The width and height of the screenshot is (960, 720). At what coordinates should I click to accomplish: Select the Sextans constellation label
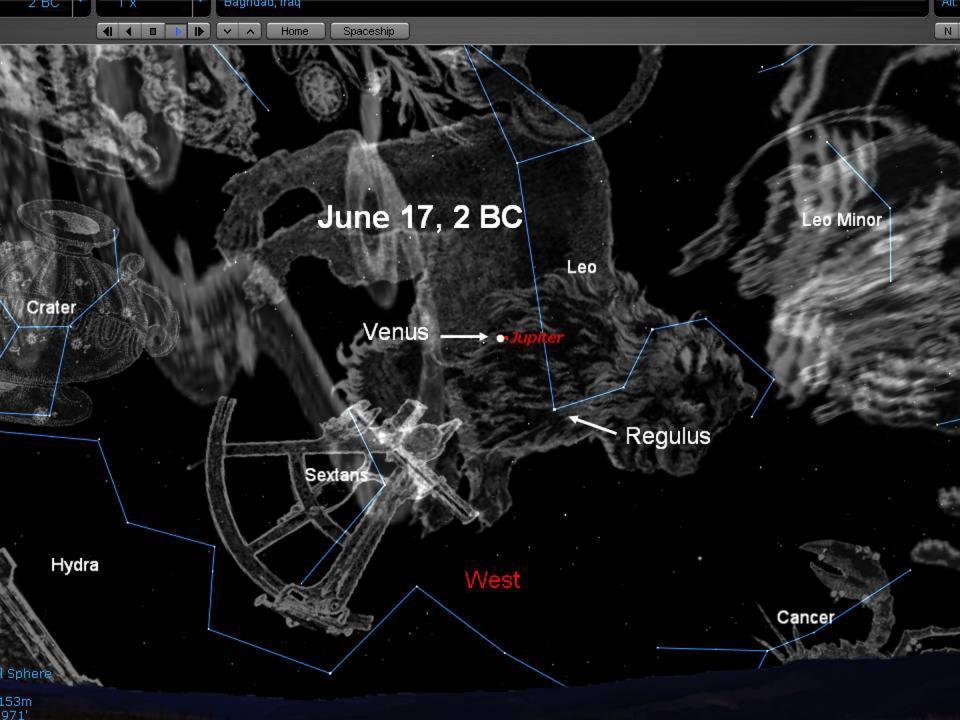tap(336, 475)
